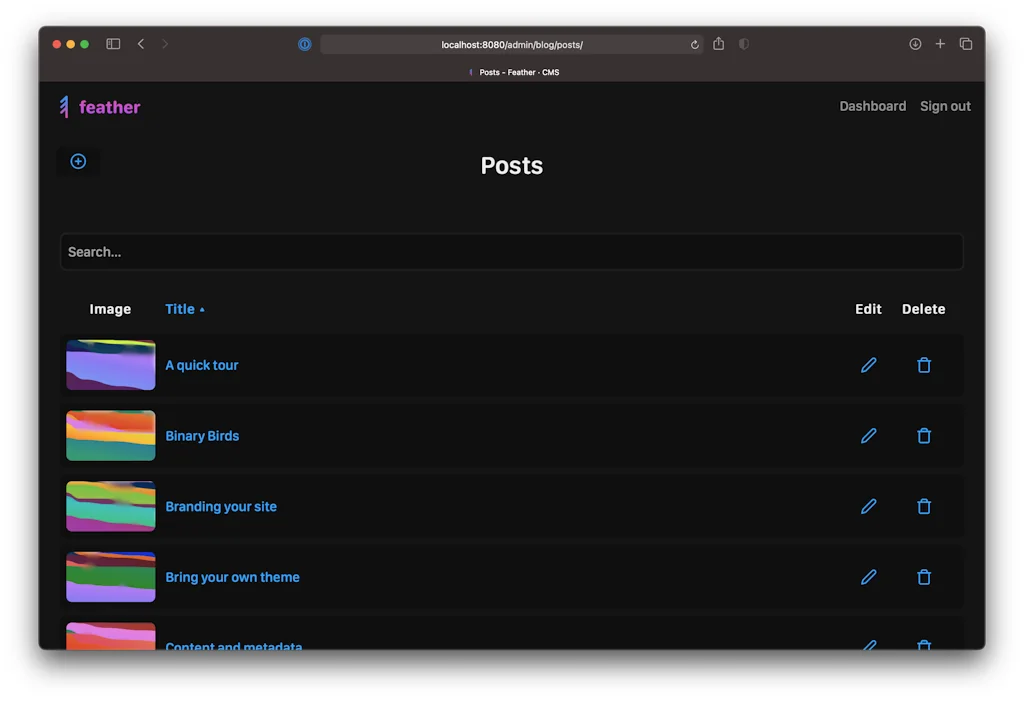Add a new post with the plus icon
Viewport: 1024px width, 701px height.
coord(78,161)
